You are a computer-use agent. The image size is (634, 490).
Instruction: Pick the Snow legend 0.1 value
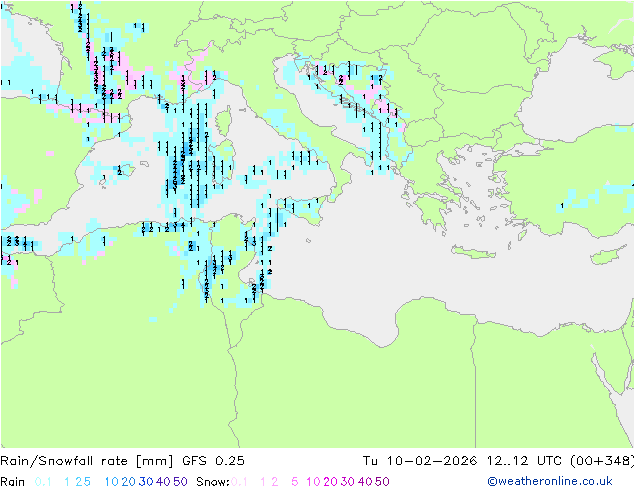(x=239, y=482)
